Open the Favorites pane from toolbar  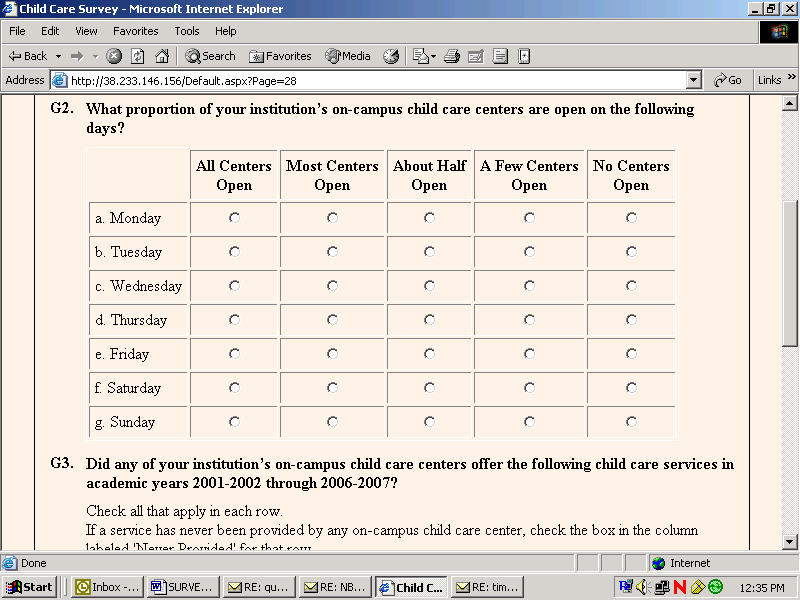click(280, 56)
